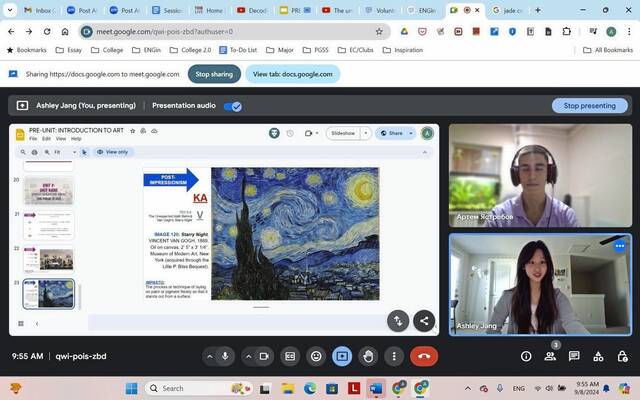Switch to the Home tab
The width and height of the screenshot is (640, 400).
point(209,10)
